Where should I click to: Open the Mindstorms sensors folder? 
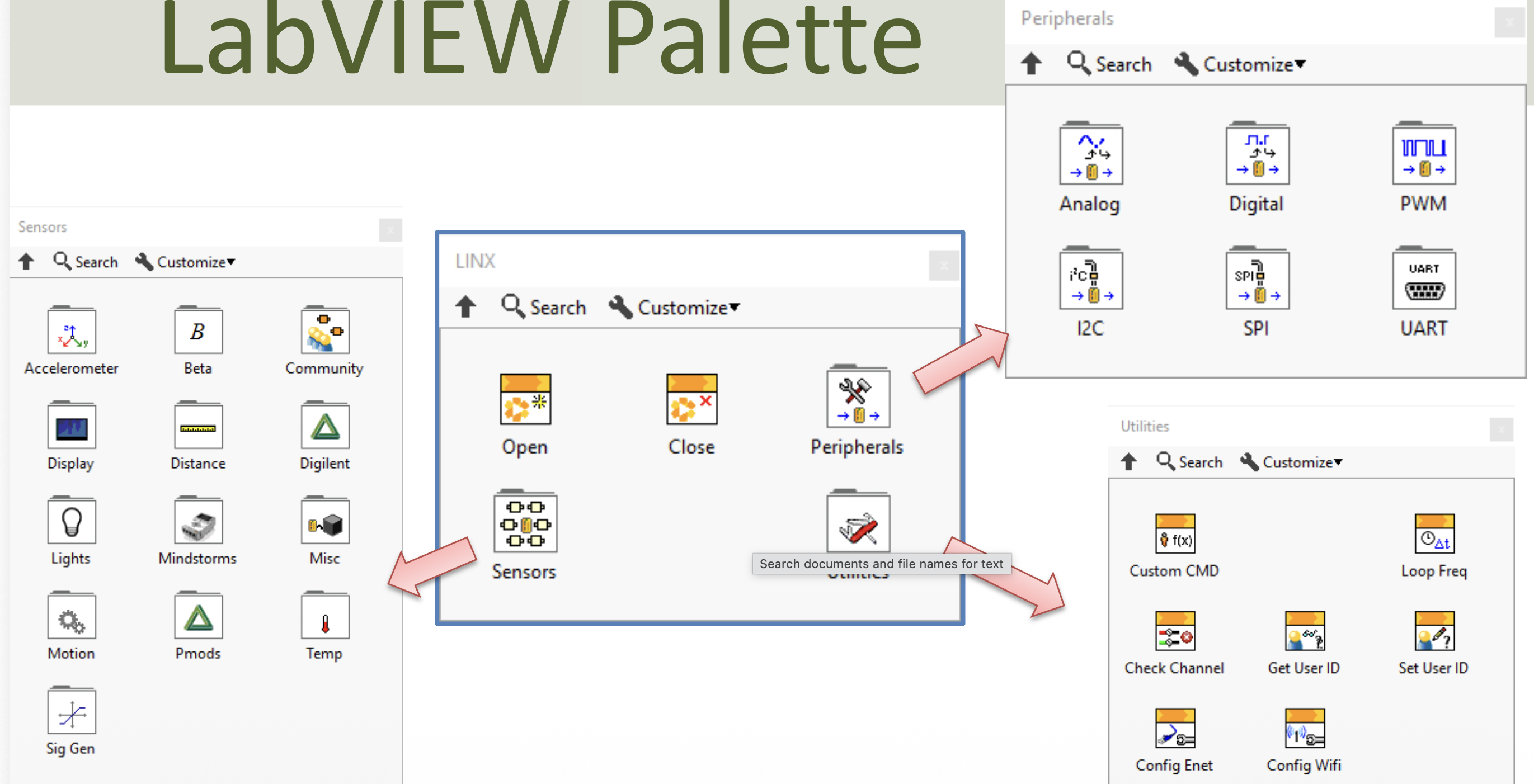tap(198, 520)
